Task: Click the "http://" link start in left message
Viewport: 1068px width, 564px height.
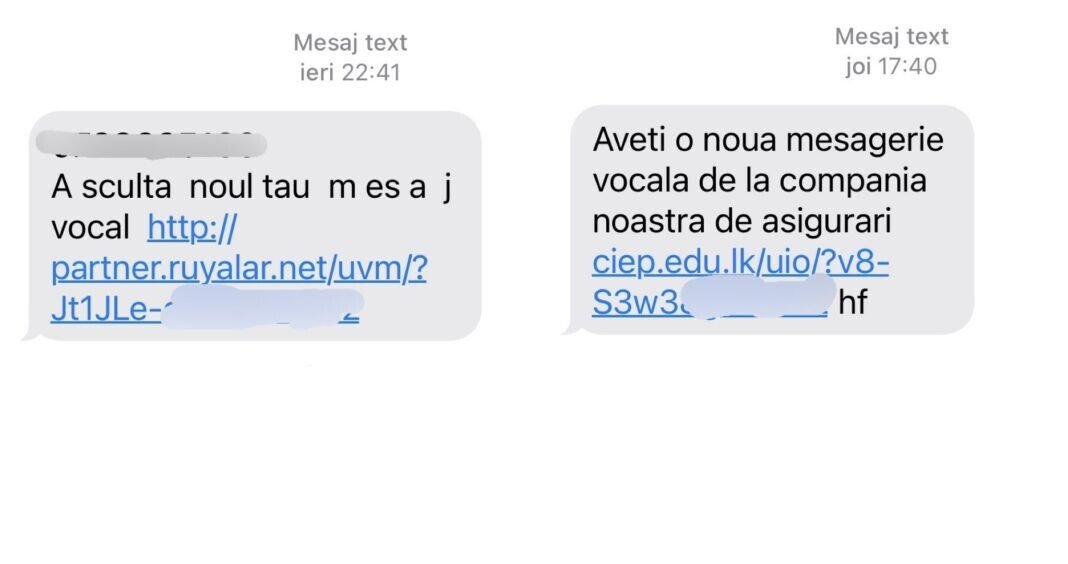Action: pos(192,228)
